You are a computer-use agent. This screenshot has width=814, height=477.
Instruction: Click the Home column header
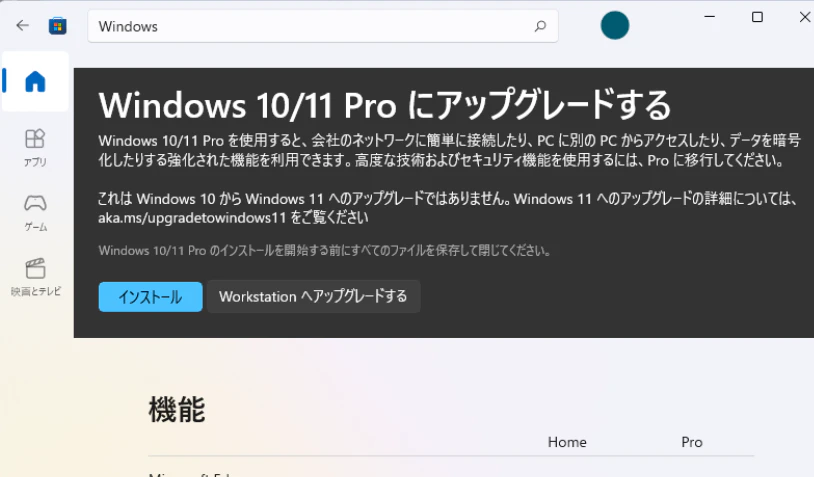(567, 442)
